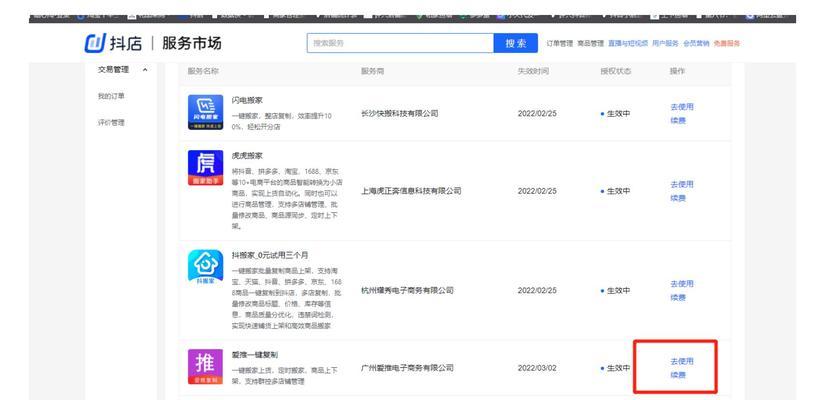Collapse the 交易管理 sidebar section

point(145,70)
